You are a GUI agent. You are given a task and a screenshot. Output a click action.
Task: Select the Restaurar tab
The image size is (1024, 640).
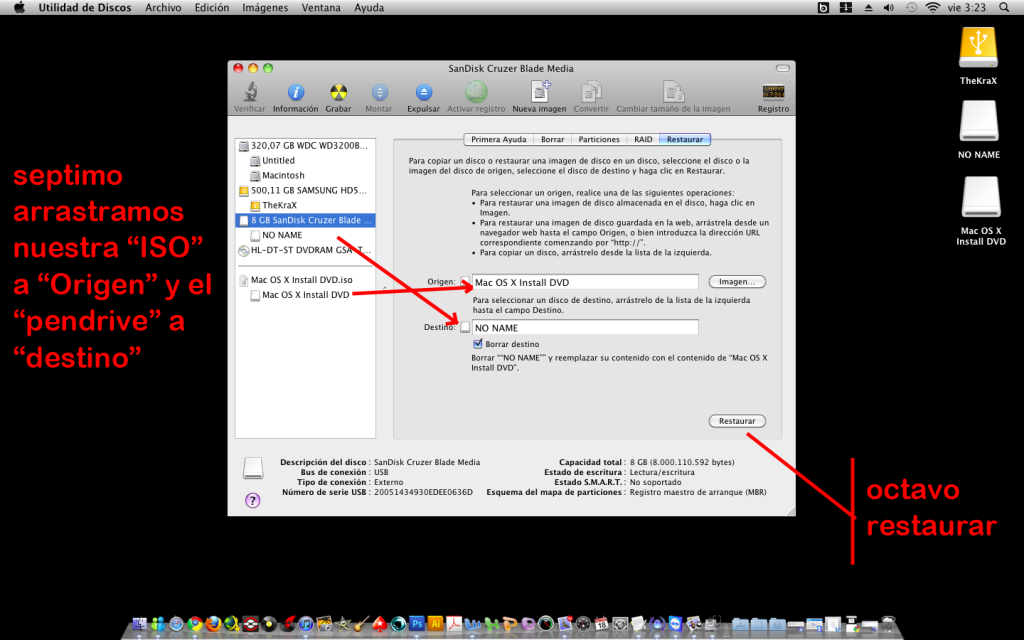[685, 139]
